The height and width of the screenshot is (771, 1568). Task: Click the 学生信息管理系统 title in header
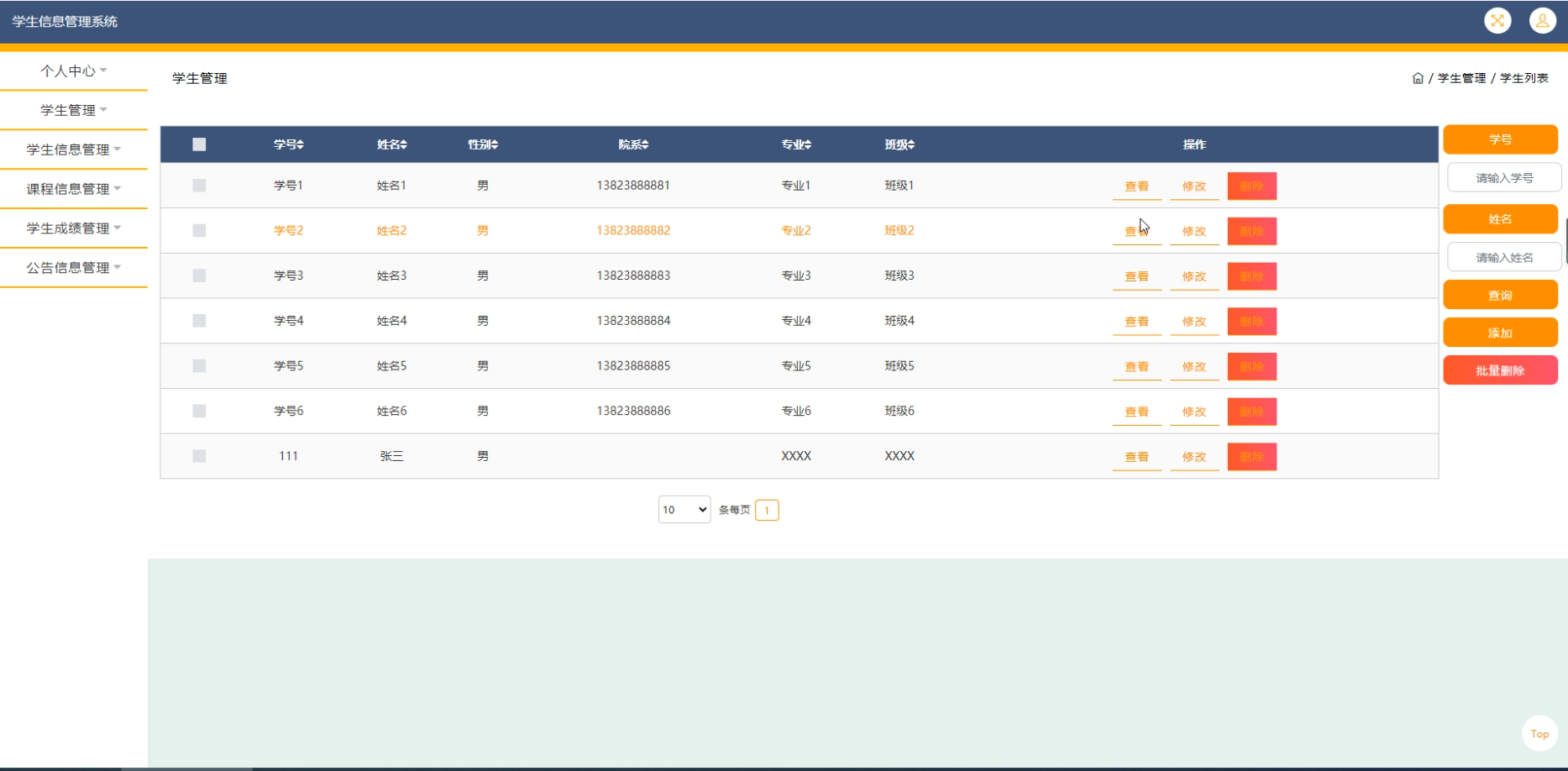(65, 21)
